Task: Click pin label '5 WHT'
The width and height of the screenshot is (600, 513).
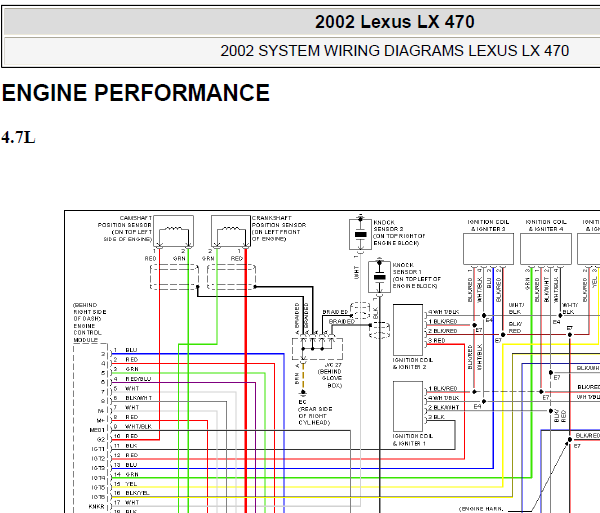Action: click(126, 388)
